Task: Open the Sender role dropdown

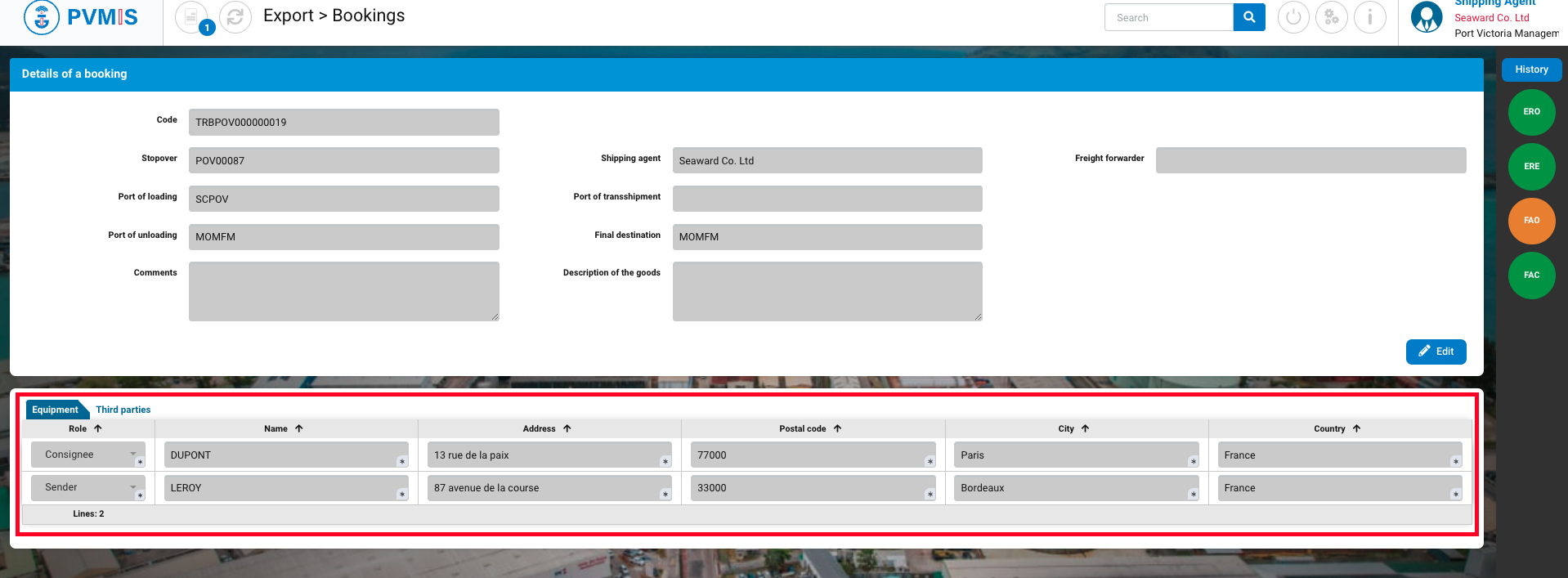Action: pyautogui.click(x=87, y=487)
